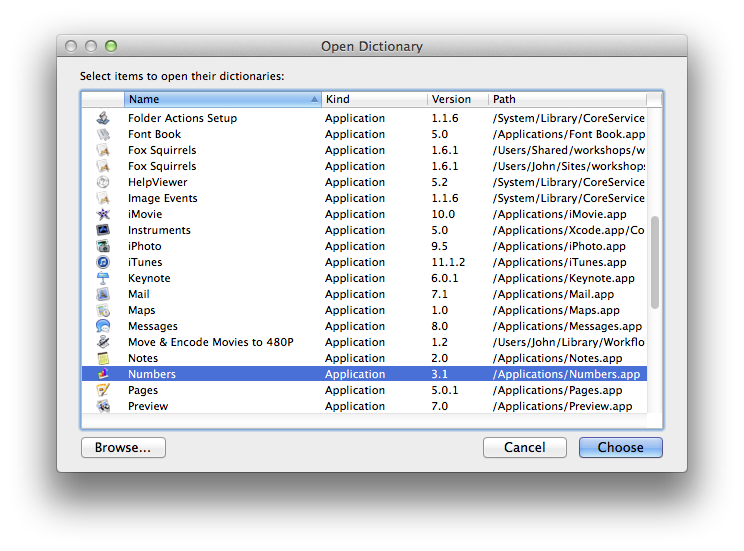Click the iTunes app icon

click(x=103, y=262)
